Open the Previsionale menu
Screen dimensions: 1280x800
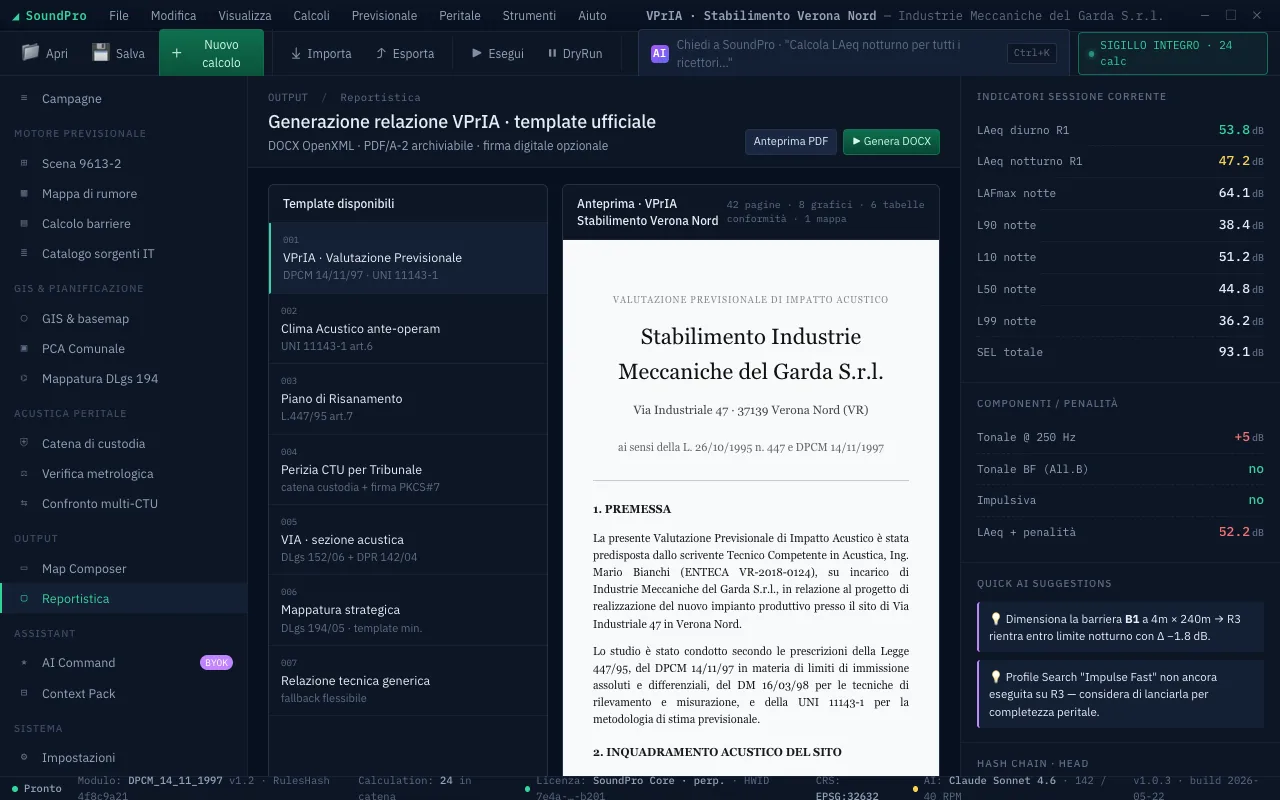[385, 16]
